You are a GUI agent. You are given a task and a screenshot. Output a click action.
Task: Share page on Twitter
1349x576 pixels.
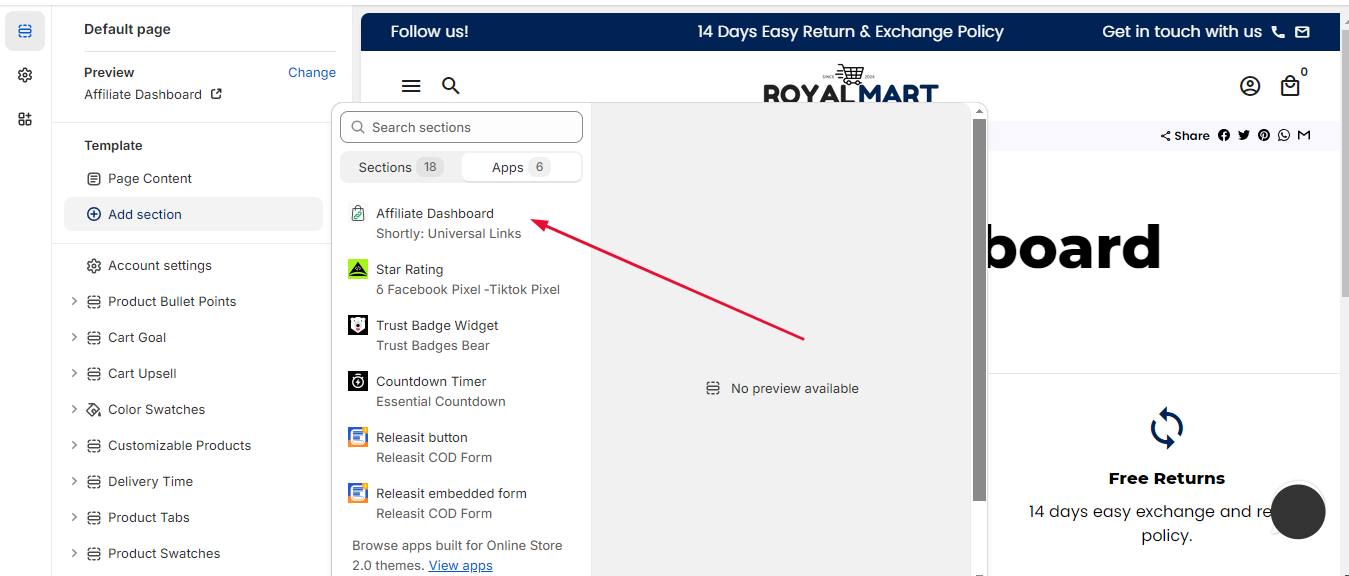[x=1244, y=135]
